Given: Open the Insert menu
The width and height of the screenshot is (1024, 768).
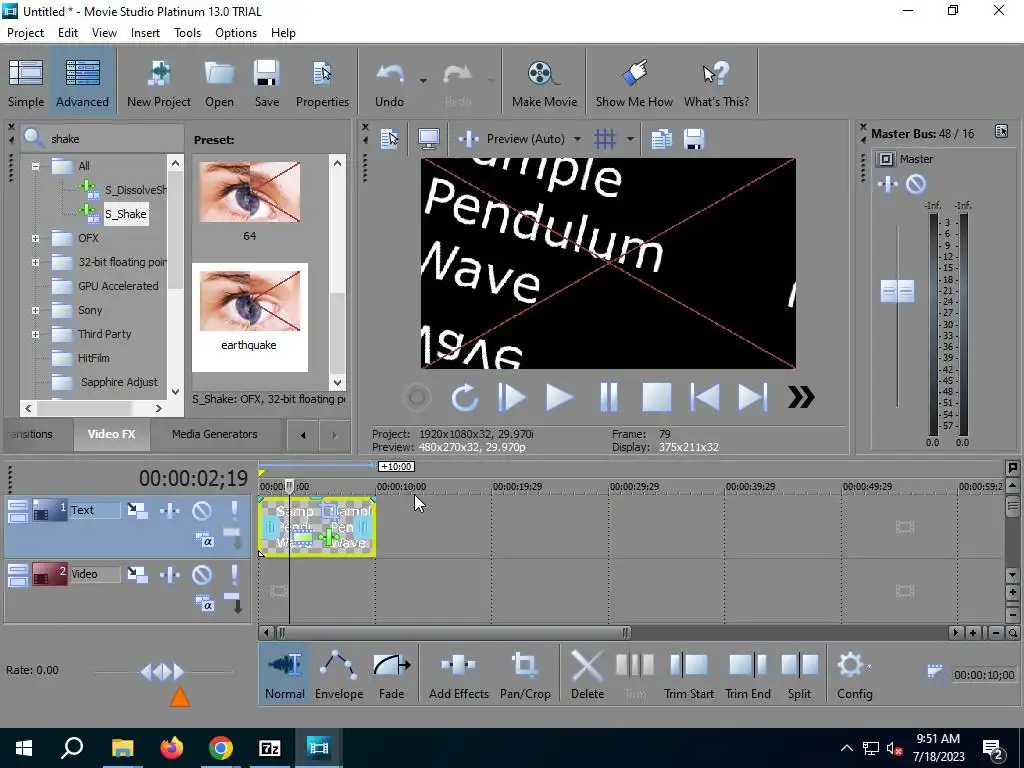Looking at the screenshot, I should (x=145, y=33).
